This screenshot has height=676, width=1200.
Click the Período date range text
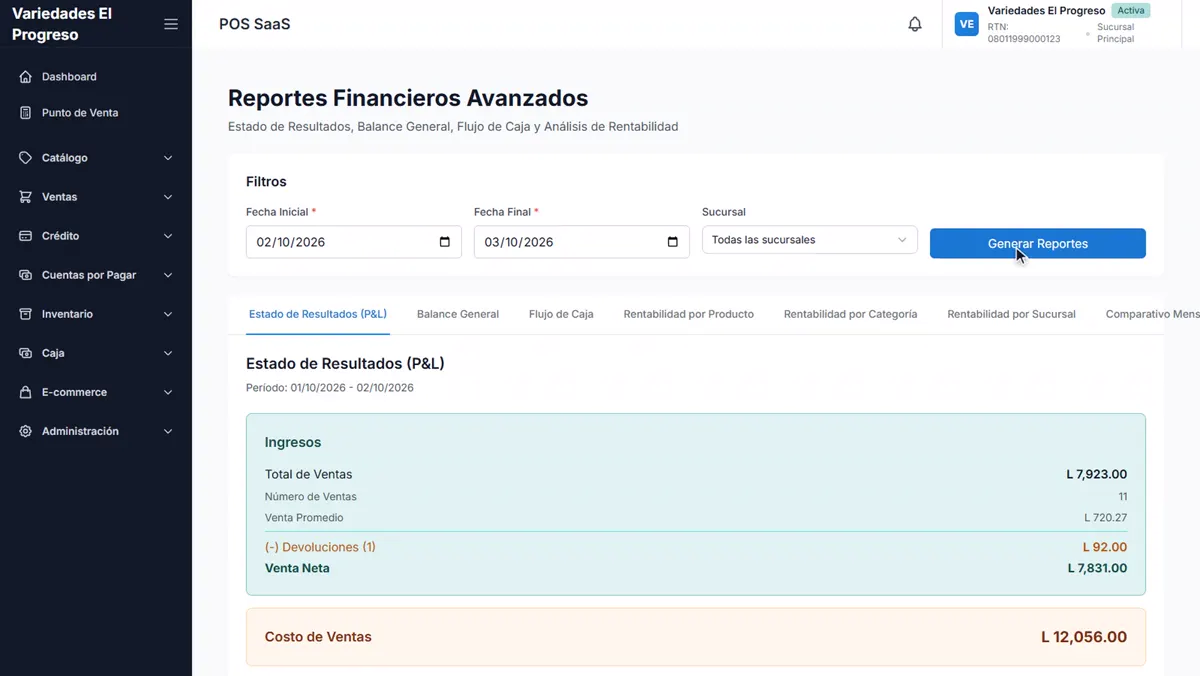330,387
